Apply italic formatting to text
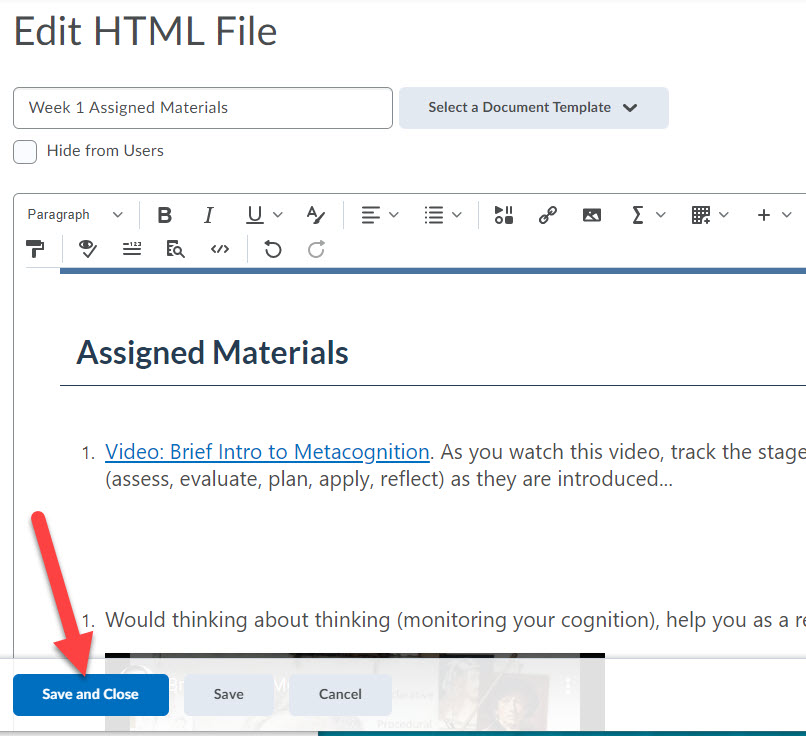This screenshot has width=806, height=736. click(209, 214)
